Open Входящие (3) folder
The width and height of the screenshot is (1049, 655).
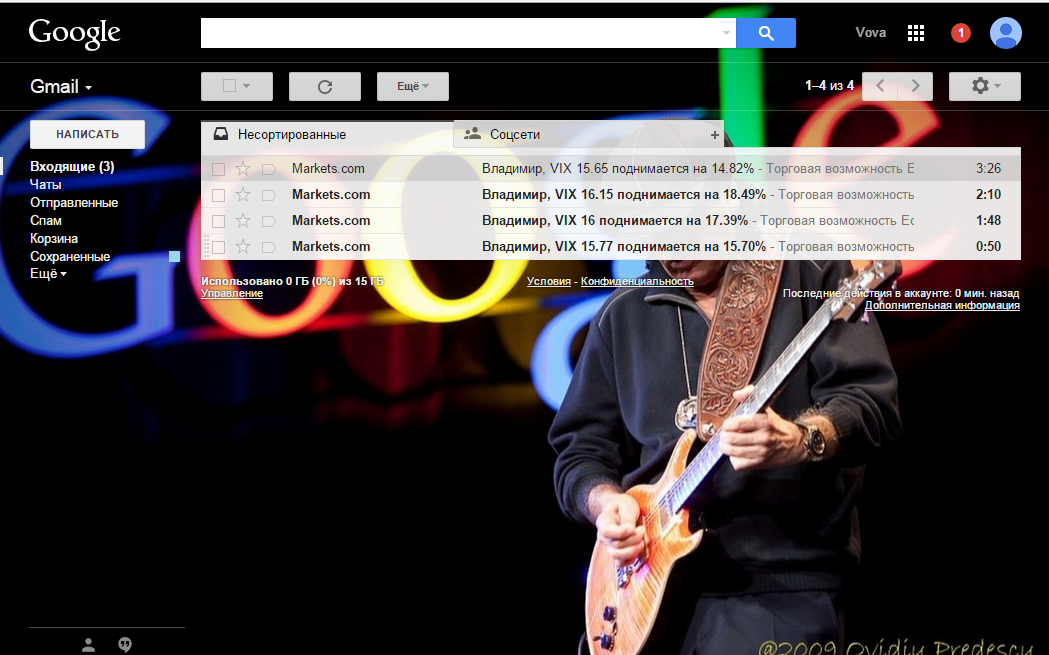point(72,167)
